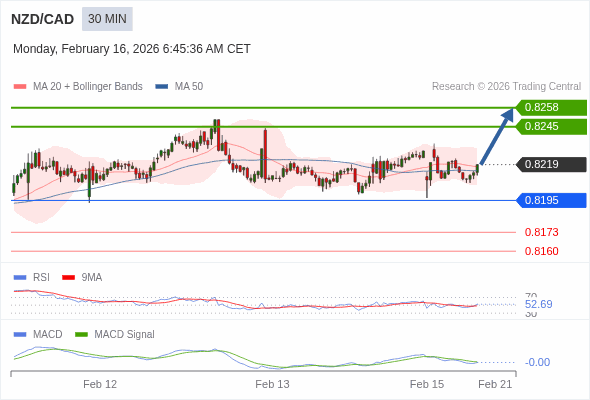This screenshot has width=590, height=400.
Task: Click the MACD value -0.00
Action: (537, 362)
